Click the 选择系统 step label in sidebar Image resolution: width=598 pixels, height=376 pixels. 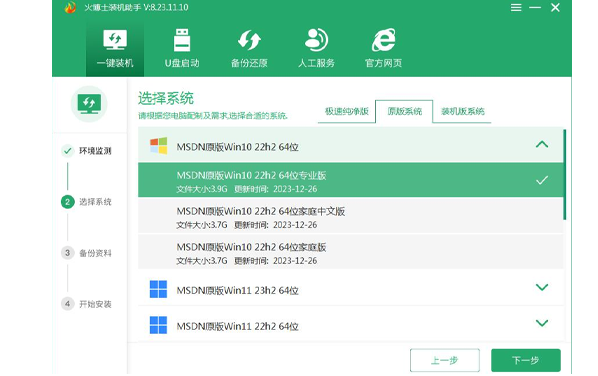95,202
